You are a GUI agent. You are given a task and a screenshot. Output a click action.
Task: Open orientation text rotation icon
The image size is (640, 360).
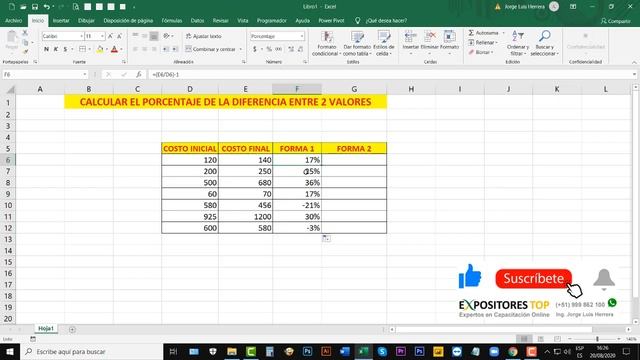166,36
